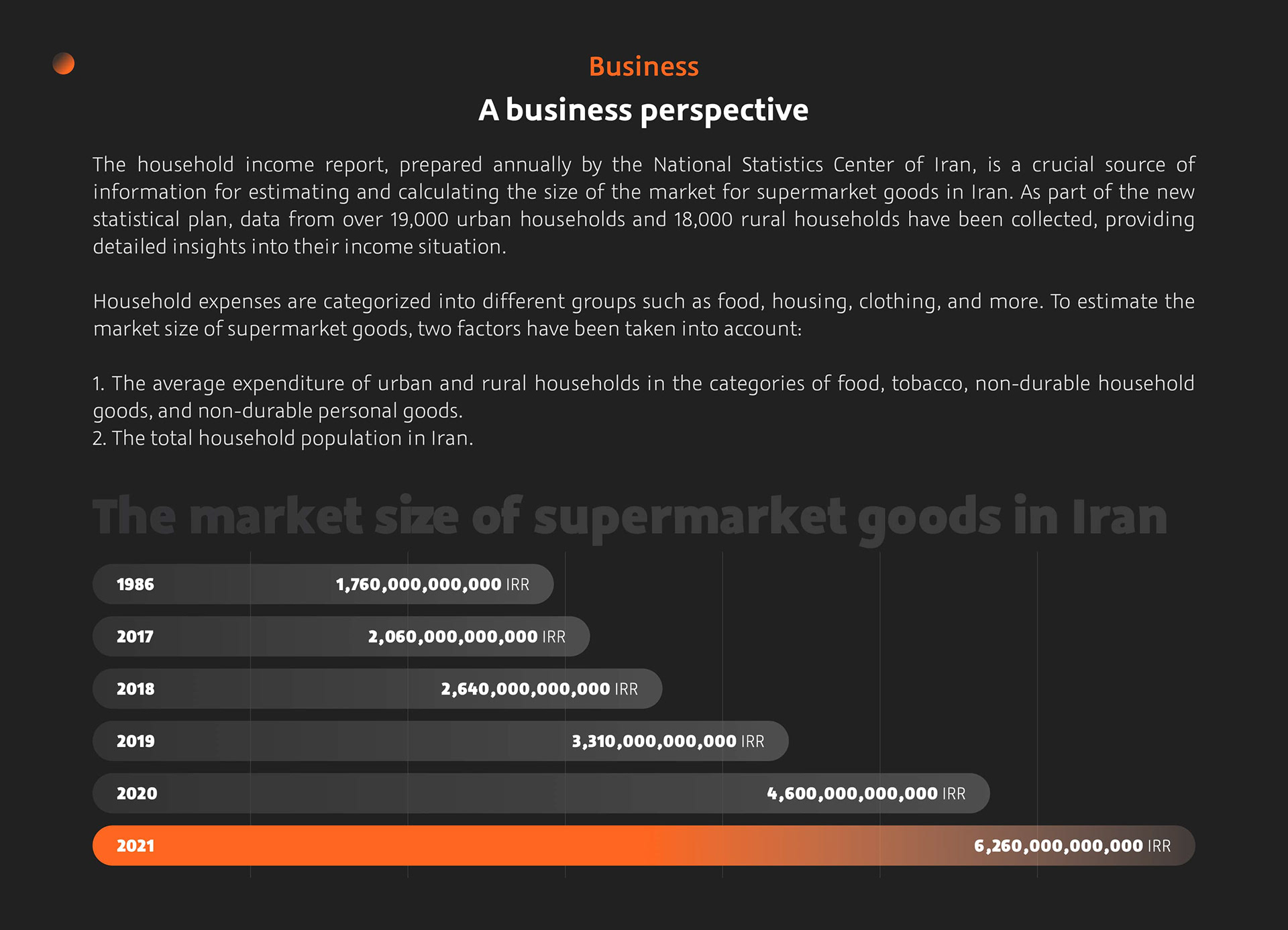Screen dimensions: 1288x930
Task: Click the 1,760,000,000,000 IRR value
Action: pyautogui.click(x=432, y=585)
